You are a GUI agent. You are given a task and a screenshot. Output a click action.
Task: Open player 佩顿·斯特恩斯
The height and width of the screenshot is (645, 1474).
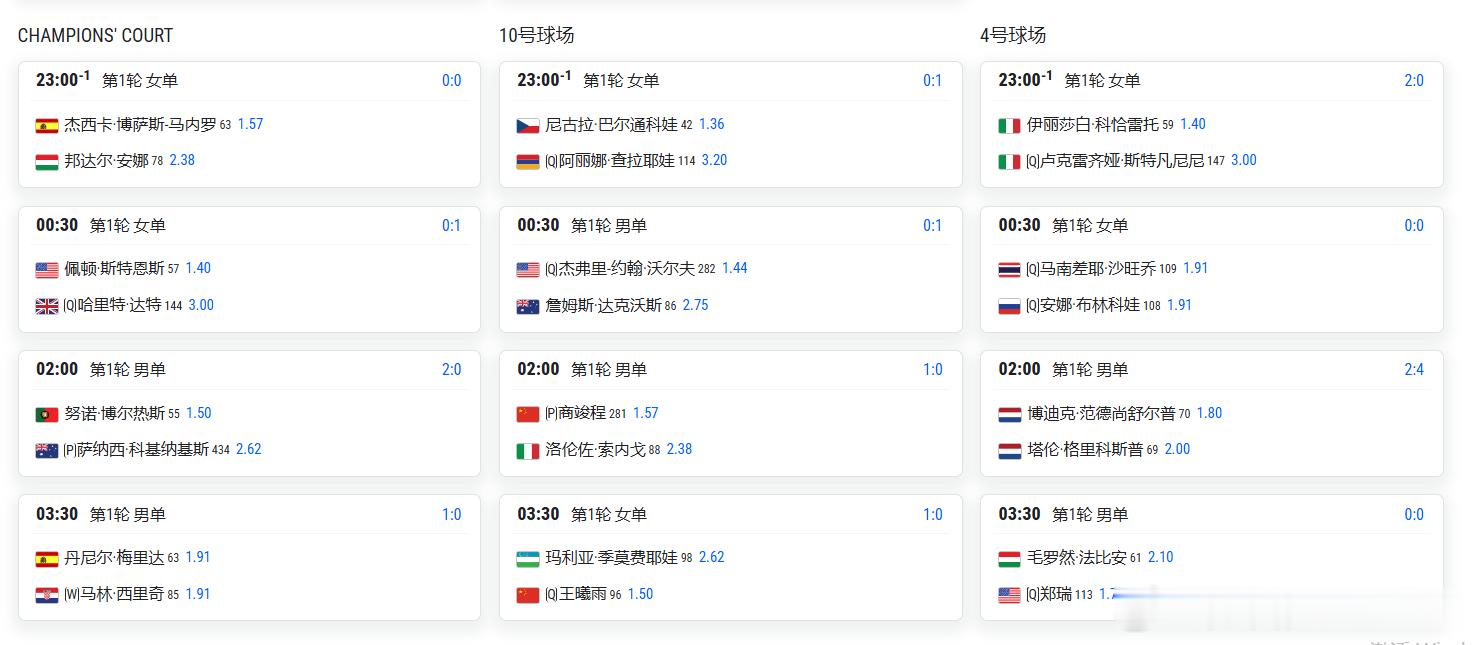(x=115, y=269)
